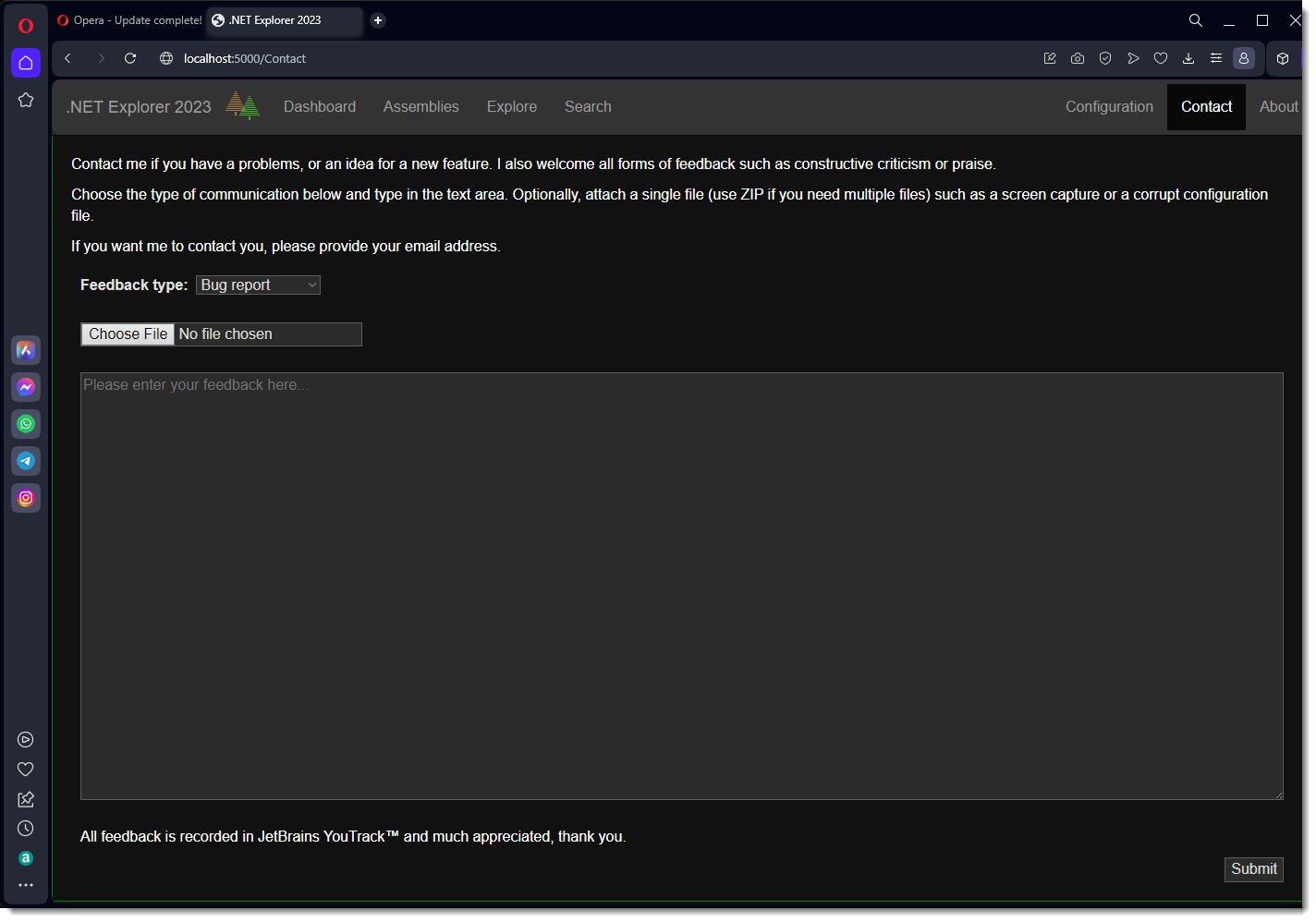This screenshot has height=922, width=1316.
Task: Open the About page
Action: [x=1278, y=107]
